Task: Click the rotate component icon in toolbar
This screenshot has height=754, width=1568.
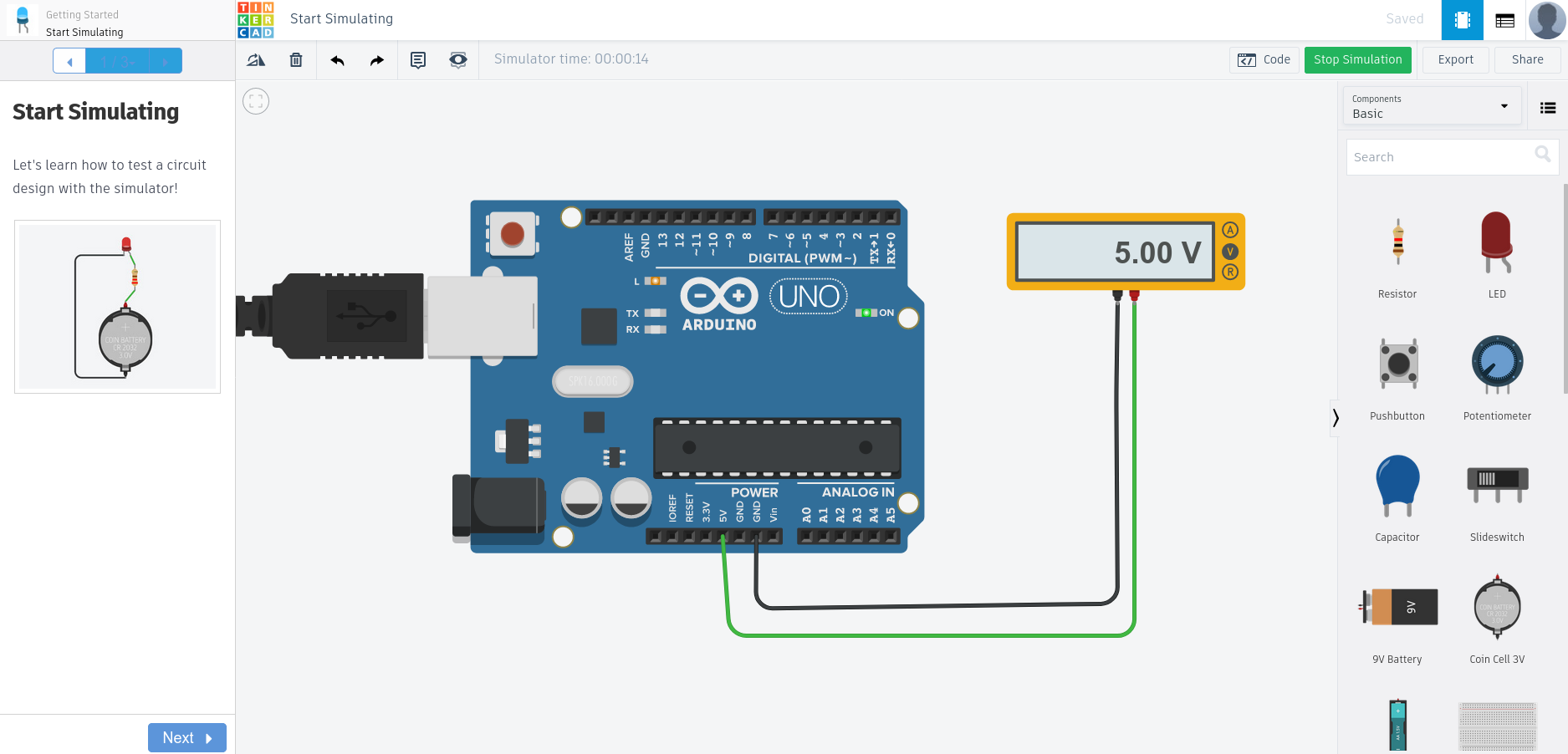Action: pos(256,60)
